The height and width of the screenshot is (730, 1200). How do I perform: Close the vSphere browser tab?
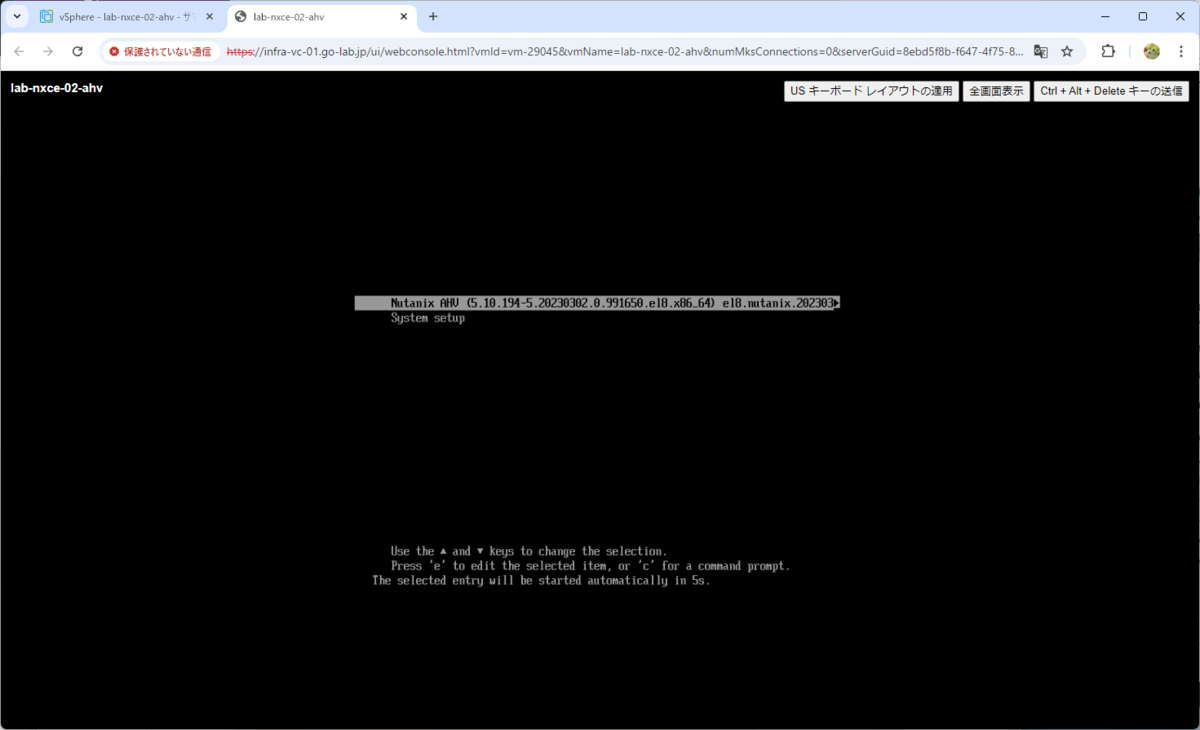tap(209, 17)
